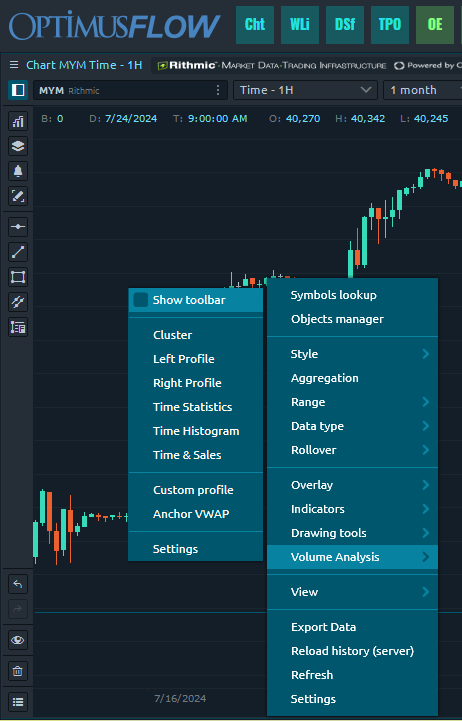462x721 pixels.
Task: Select Right Profile menu entry
Action: click(x=196, y=383)
